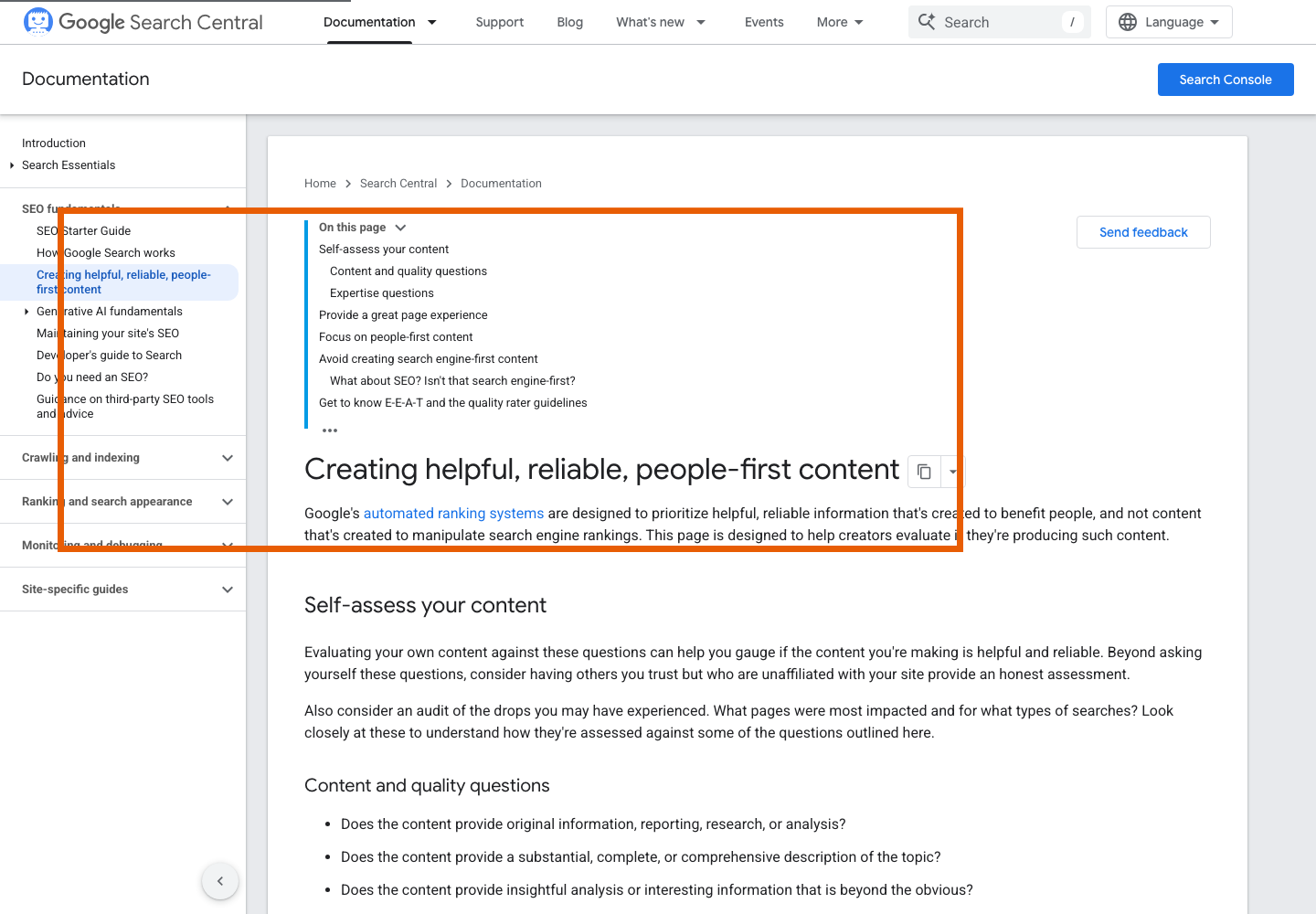Screen dimensions: 1316x914
Task: Open the Language selector dropdown
Action: tap(1169, 22)
